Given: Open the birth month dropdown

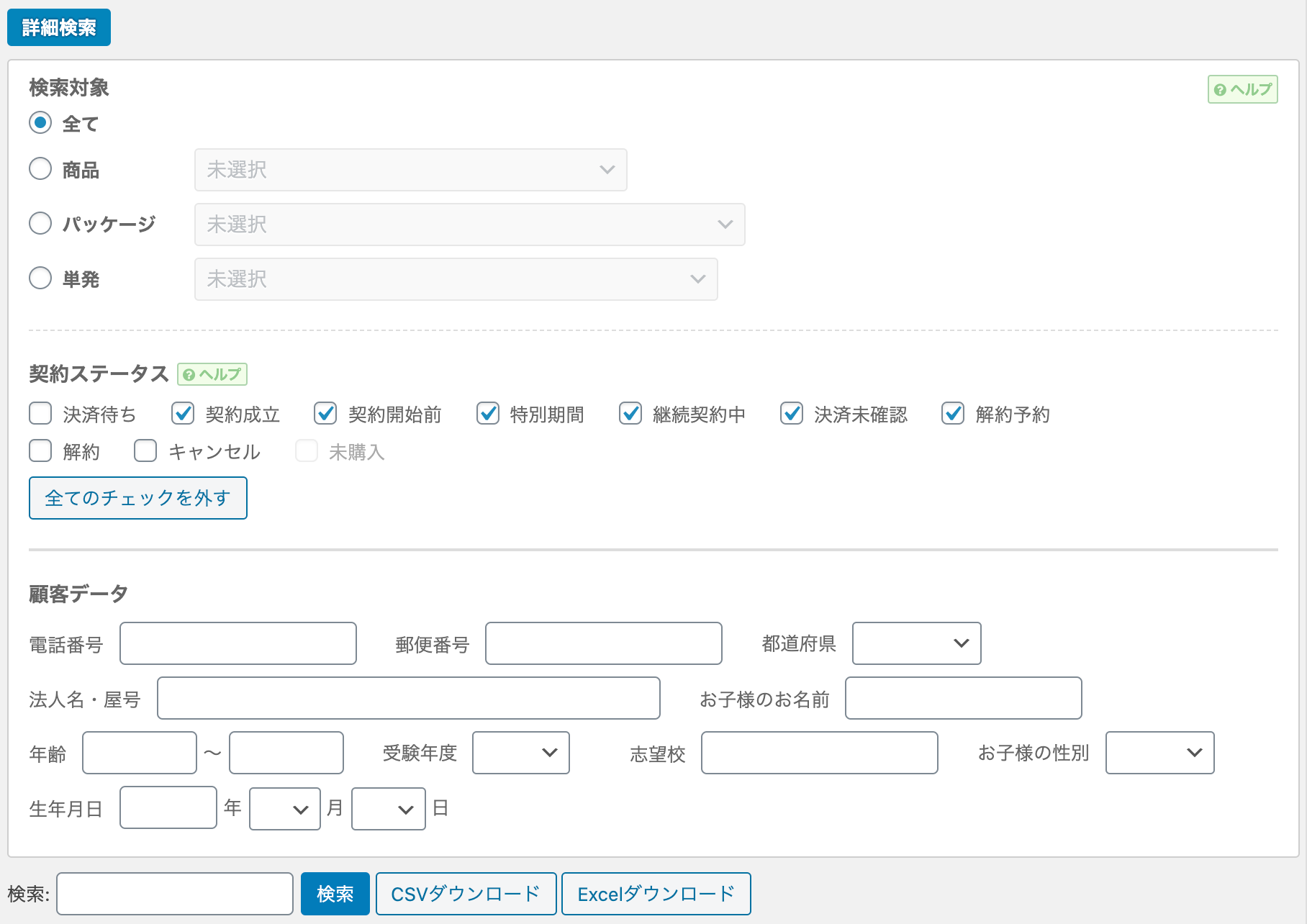Looking at the screenshot, I should click(x=285, y=809).
